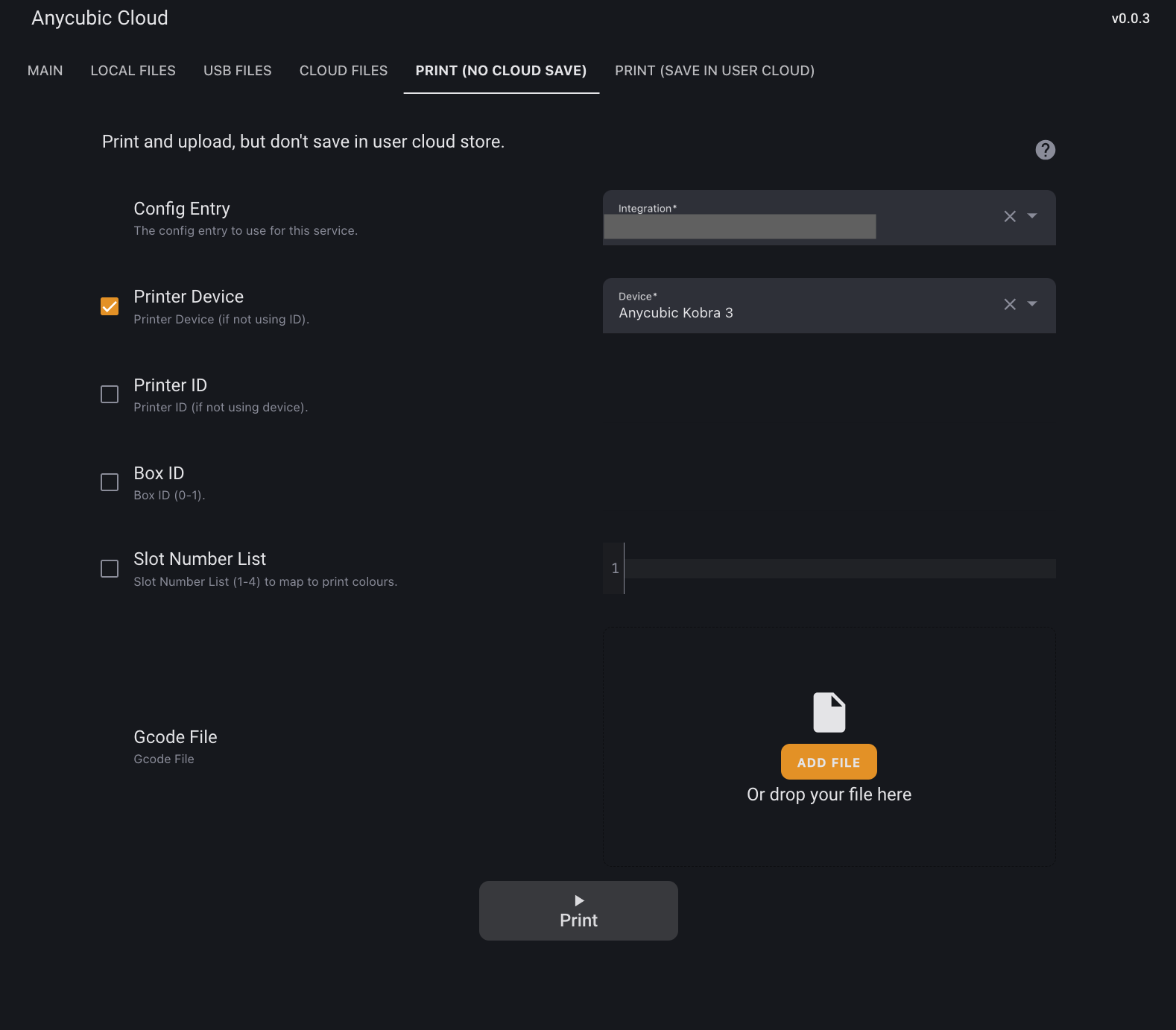Go to the CLOUD FILES tab
The height and width of the screenshot is (1030, 1176).
pyautogui.click(x=344, y=71)
